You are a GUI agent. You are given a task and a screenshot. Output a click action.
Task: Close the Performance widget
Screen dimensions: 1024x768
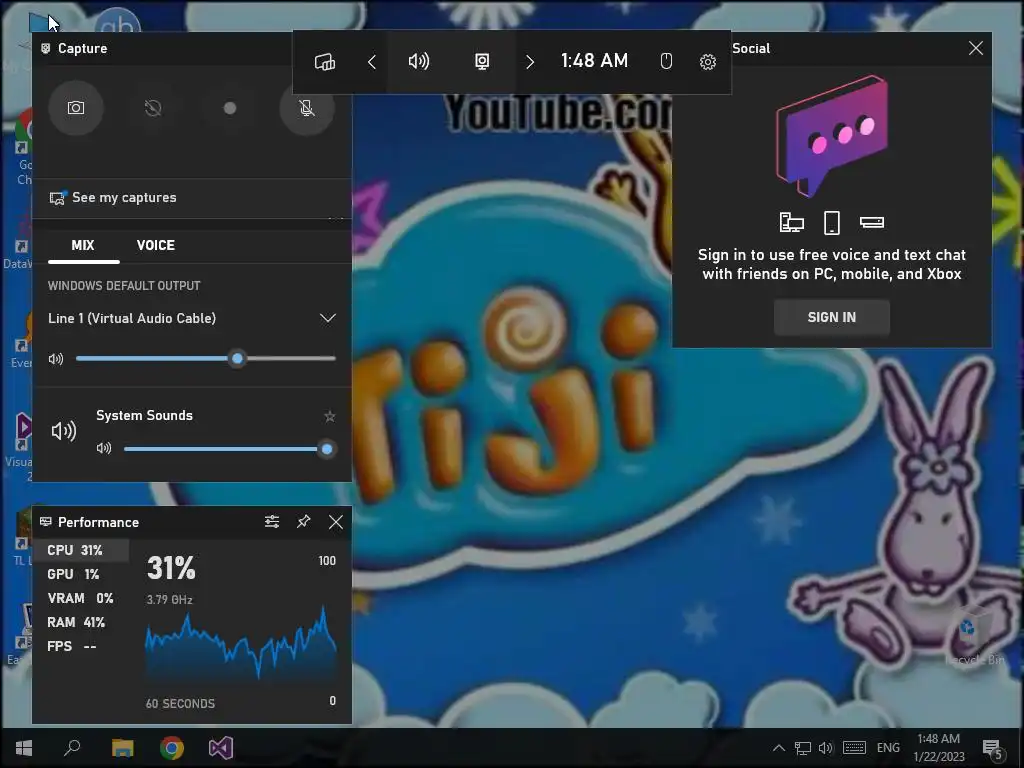[336, 522]
